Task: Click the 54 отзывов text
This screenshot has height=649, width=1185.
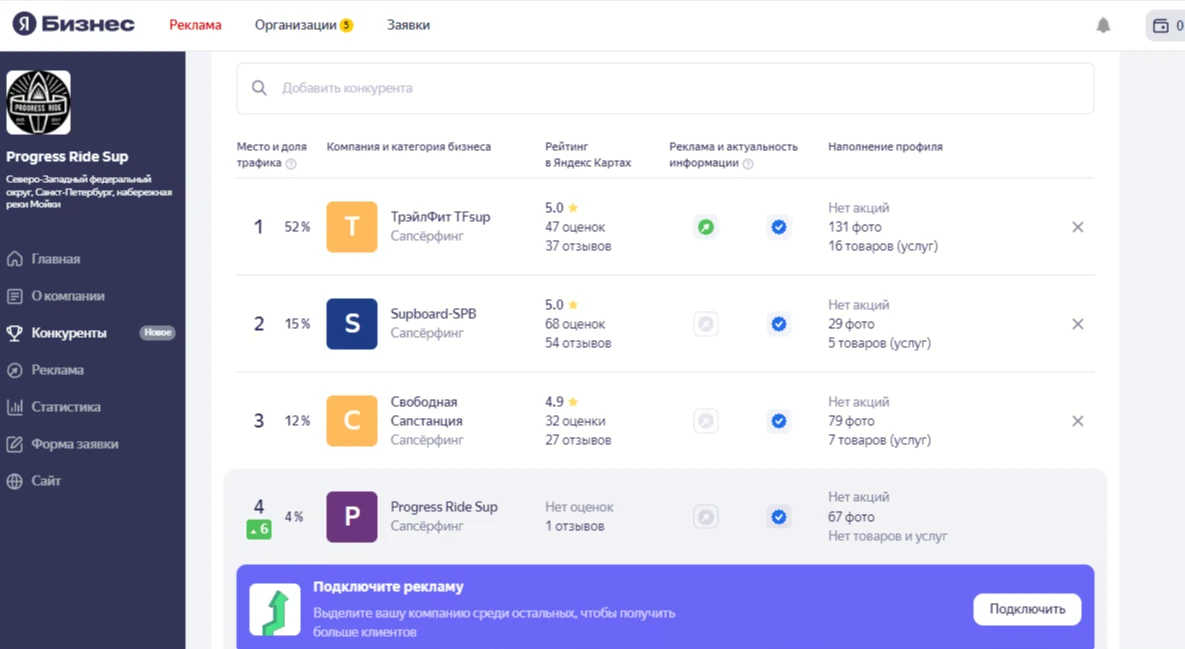Action: coord(578,343)
